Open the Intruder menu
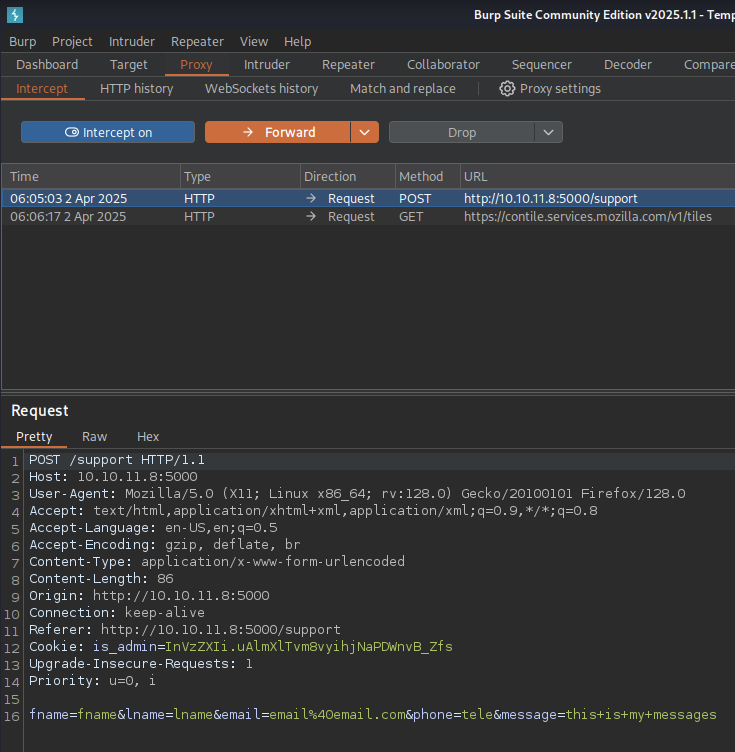735x752 pixels. point(132,41)
